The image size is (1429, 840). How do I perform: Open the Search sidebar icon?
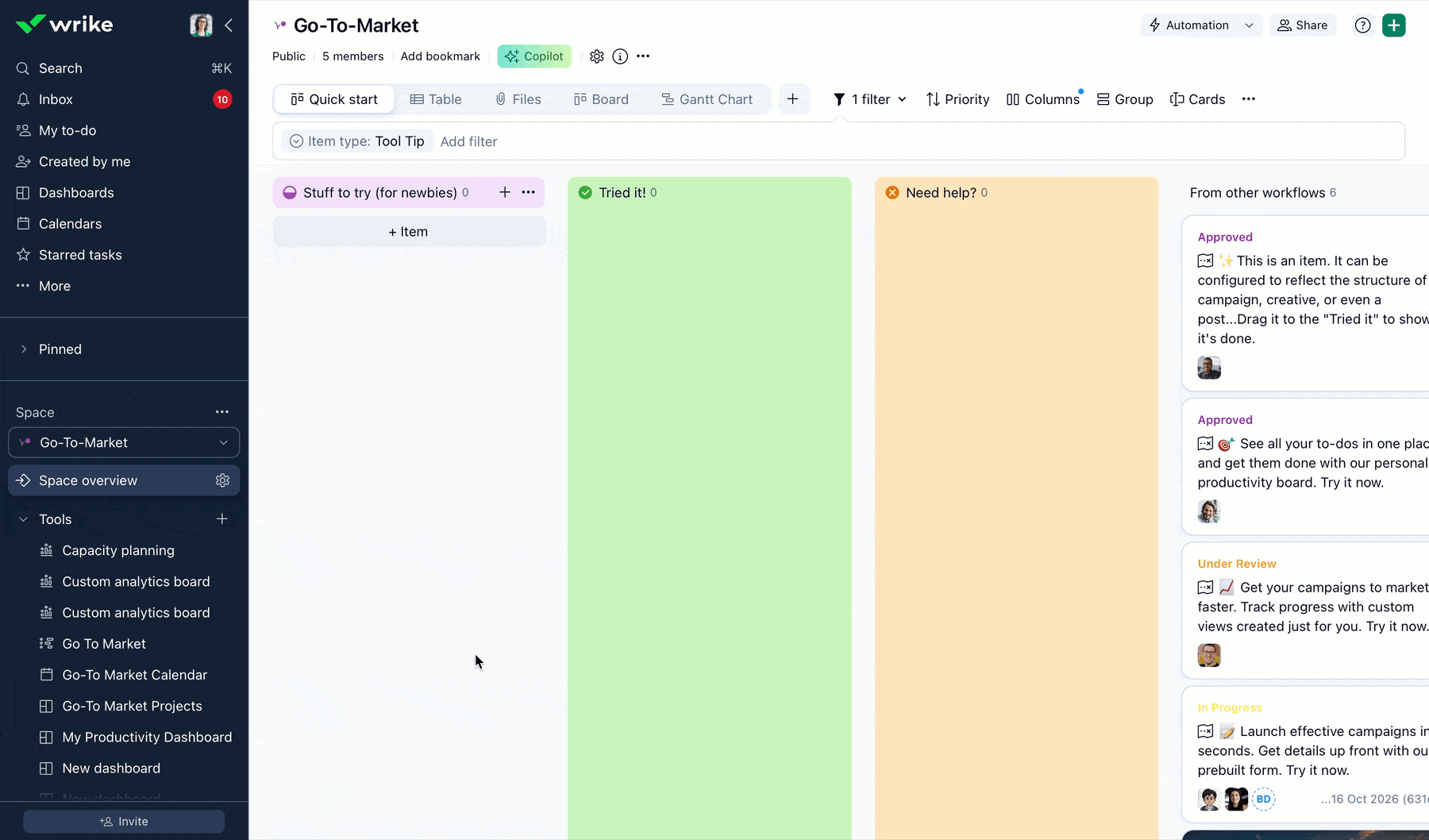(22, 68)
